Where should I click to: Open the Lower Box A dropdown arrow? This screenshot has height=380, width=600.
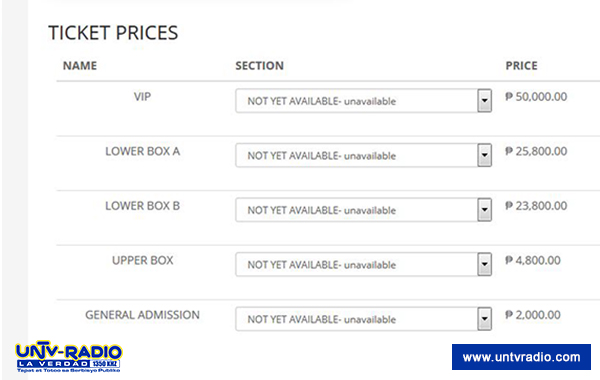click(484, 155)
